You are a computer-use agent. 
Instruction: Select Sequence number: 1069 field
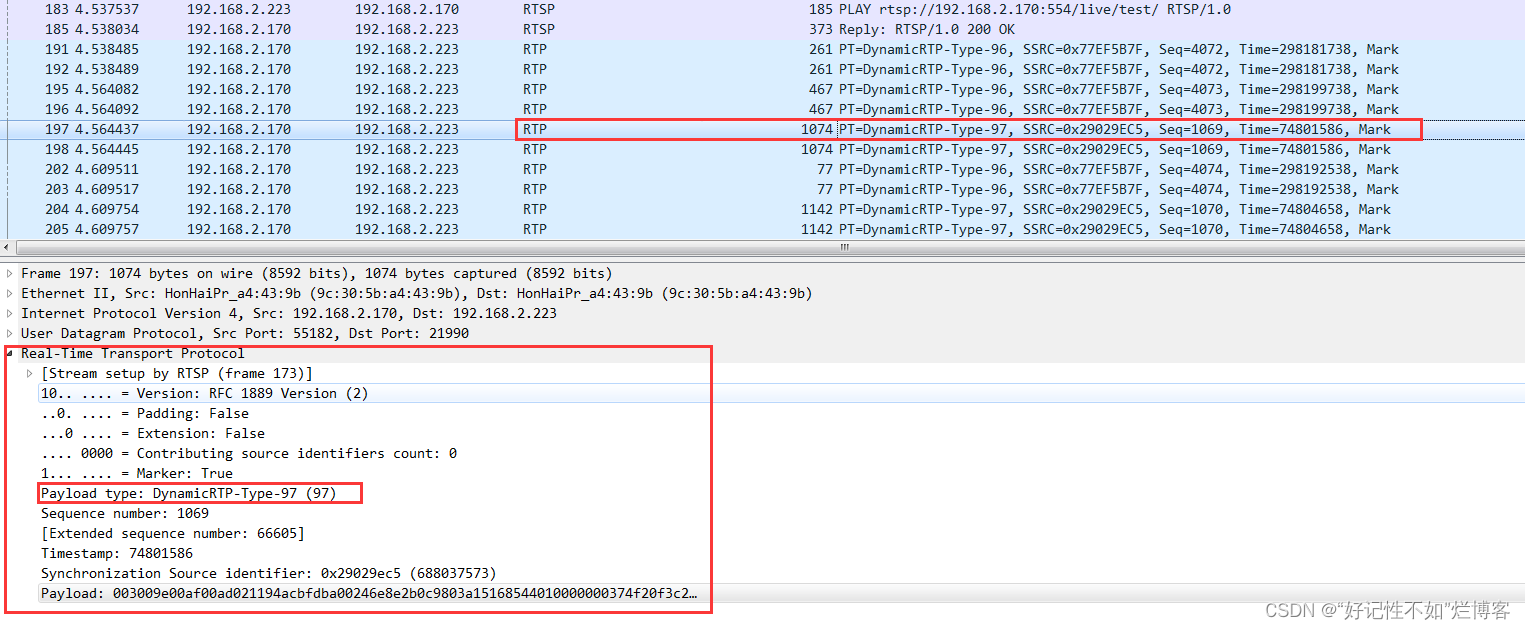[x=125, y=513]
